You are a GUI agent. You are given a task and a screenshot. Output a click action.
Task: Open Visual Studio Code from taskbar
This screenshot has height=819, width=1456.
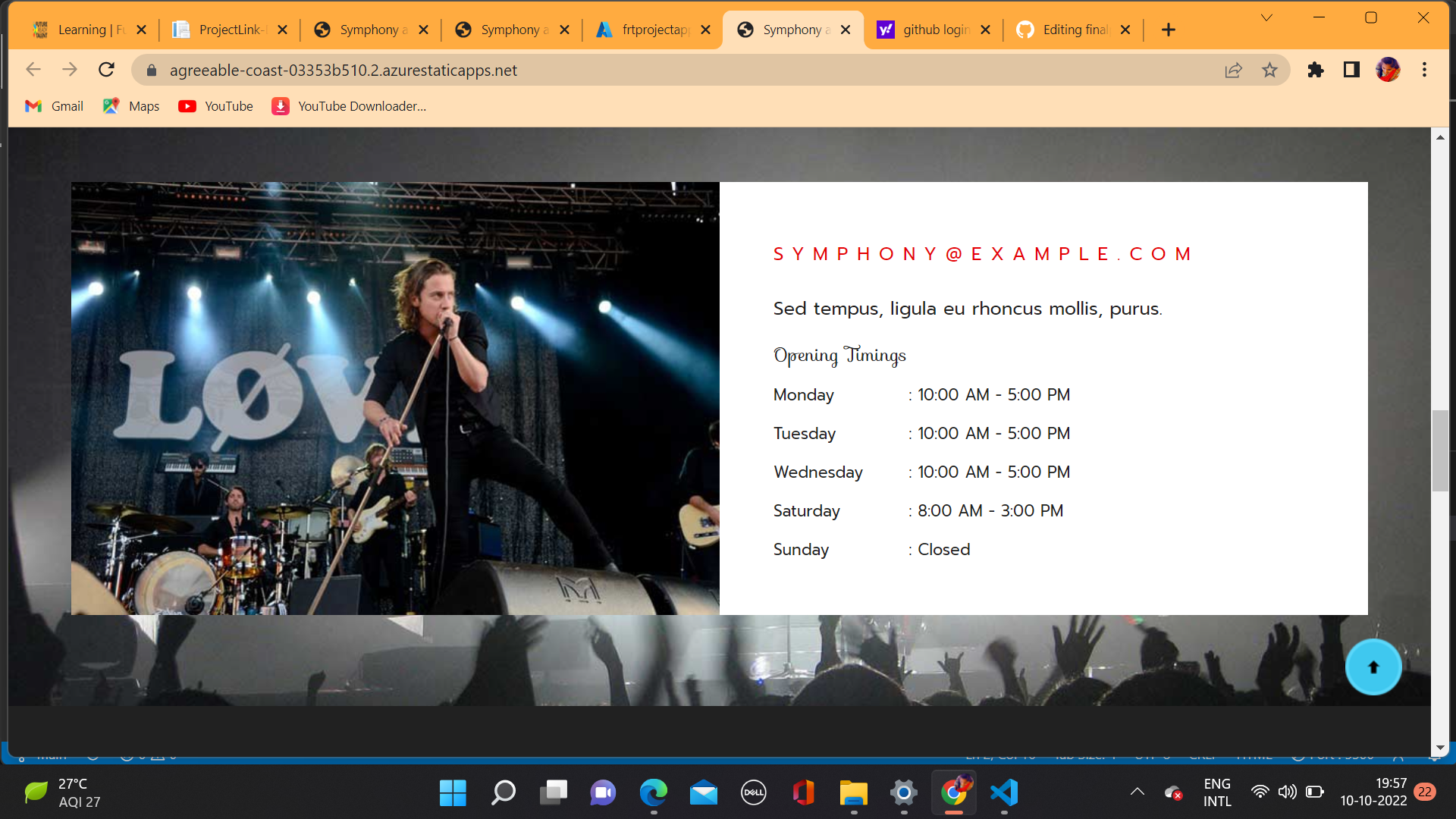coord(1004,792)
